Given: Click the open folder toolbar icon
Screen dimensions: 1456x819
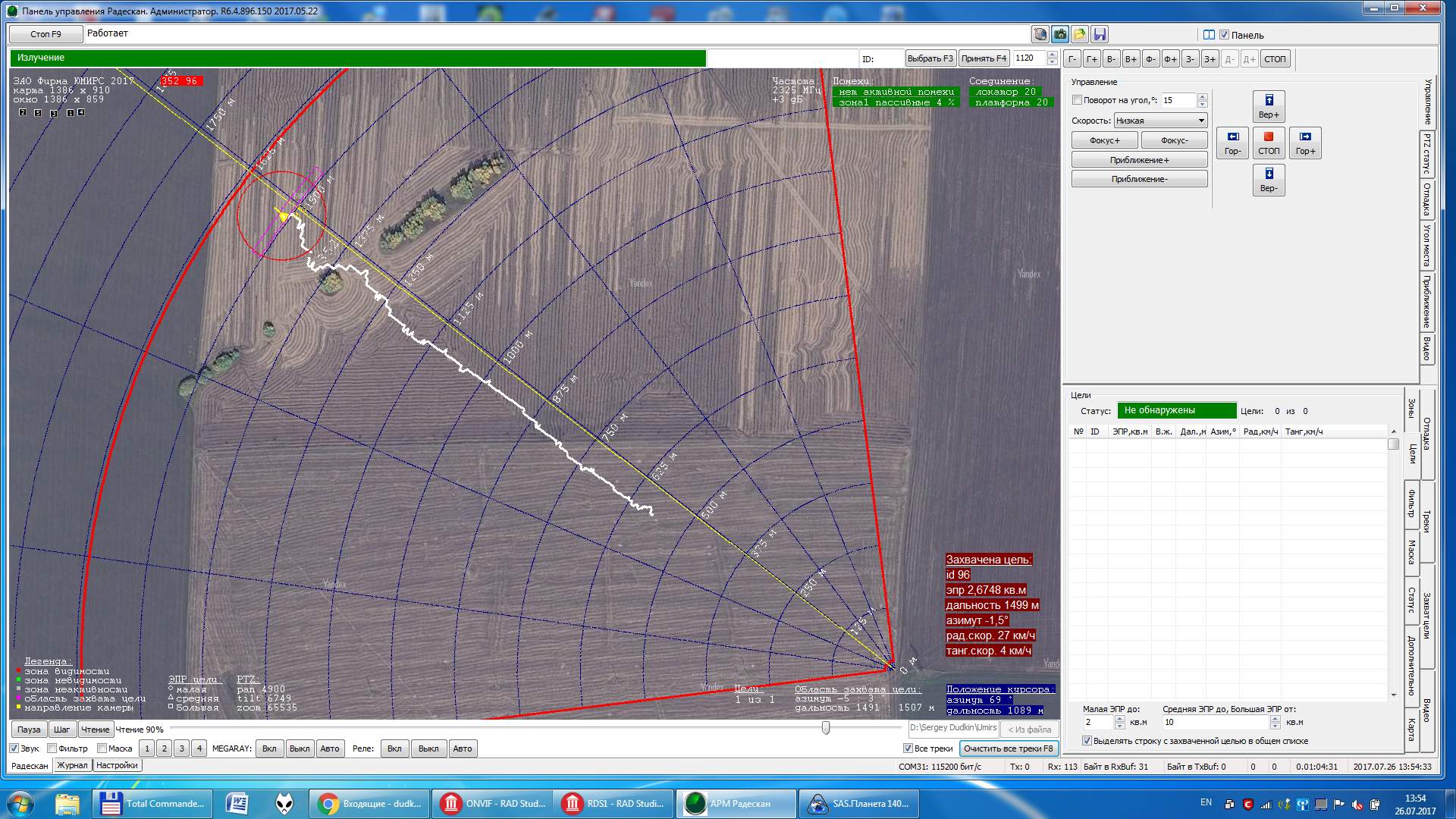Looking at the screenshot, I should coord(1080,34).
